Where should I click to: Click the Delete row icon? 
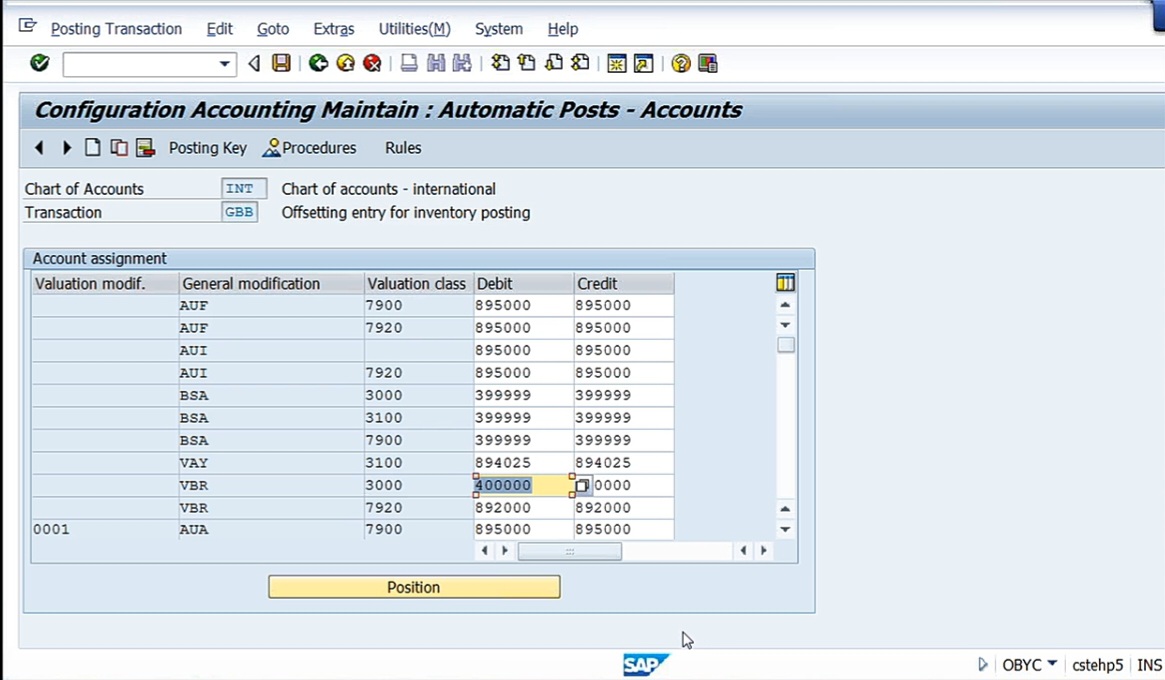pyautogui.click(x=145, y=148)
